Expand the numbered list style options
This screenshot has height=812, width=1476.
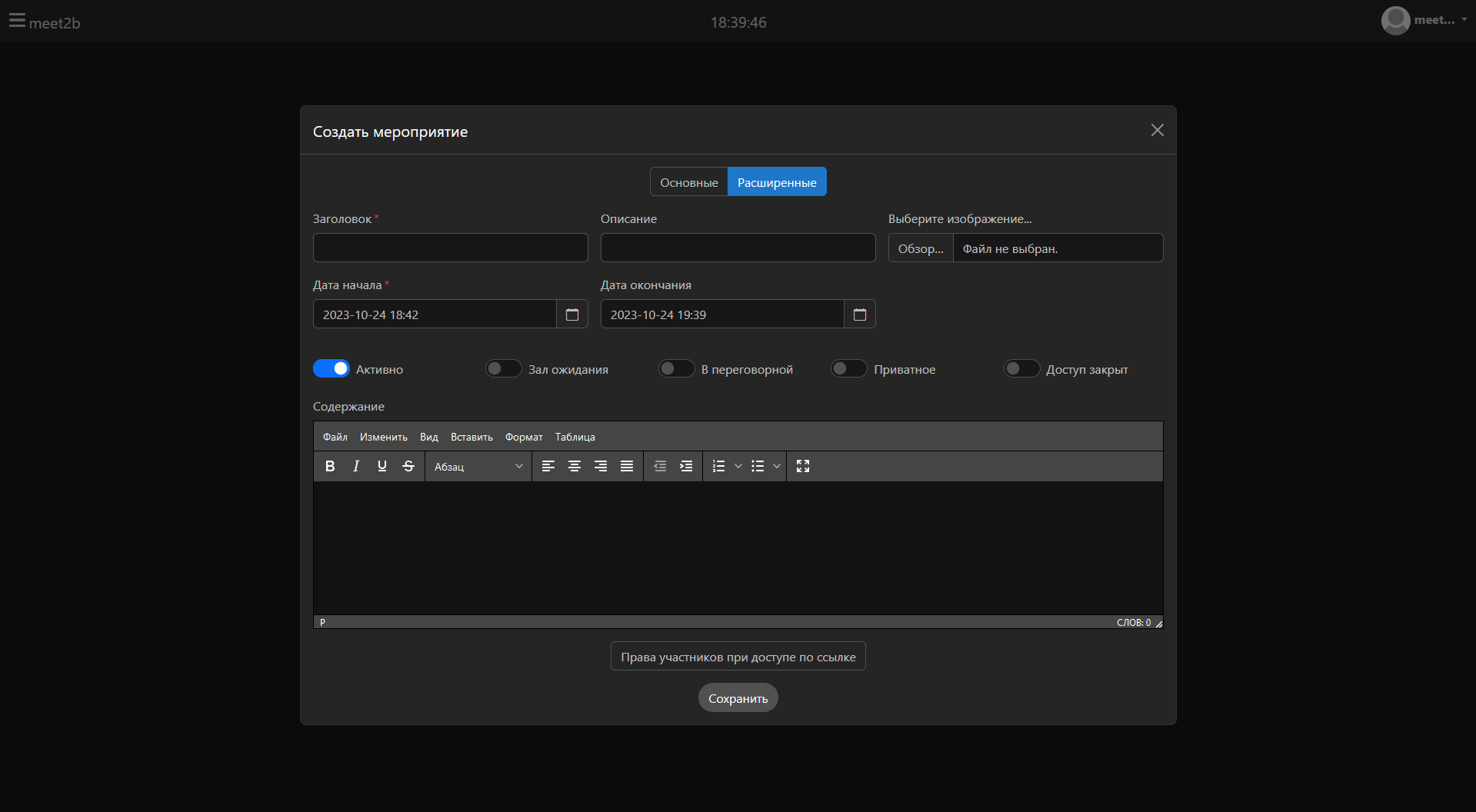click(738, 466)
